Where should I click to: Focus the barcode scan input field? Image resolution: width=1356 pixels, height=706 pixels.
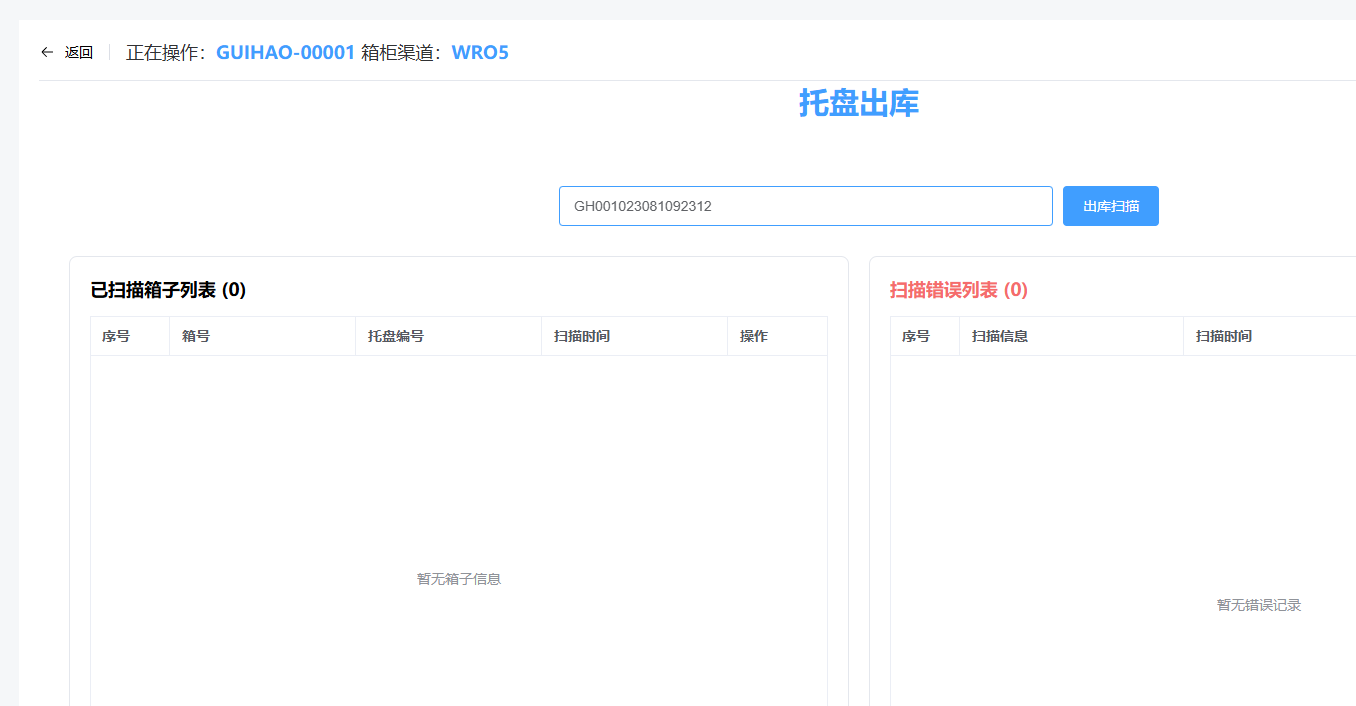[x=805, y=206]
